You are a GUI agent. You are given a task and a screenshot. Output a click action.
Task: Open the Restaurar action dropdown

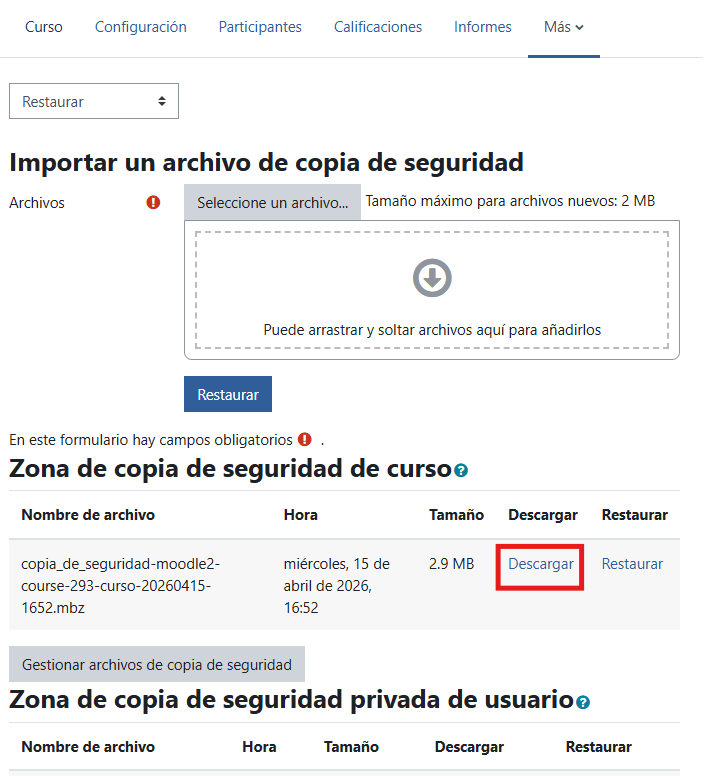point(94,101)
